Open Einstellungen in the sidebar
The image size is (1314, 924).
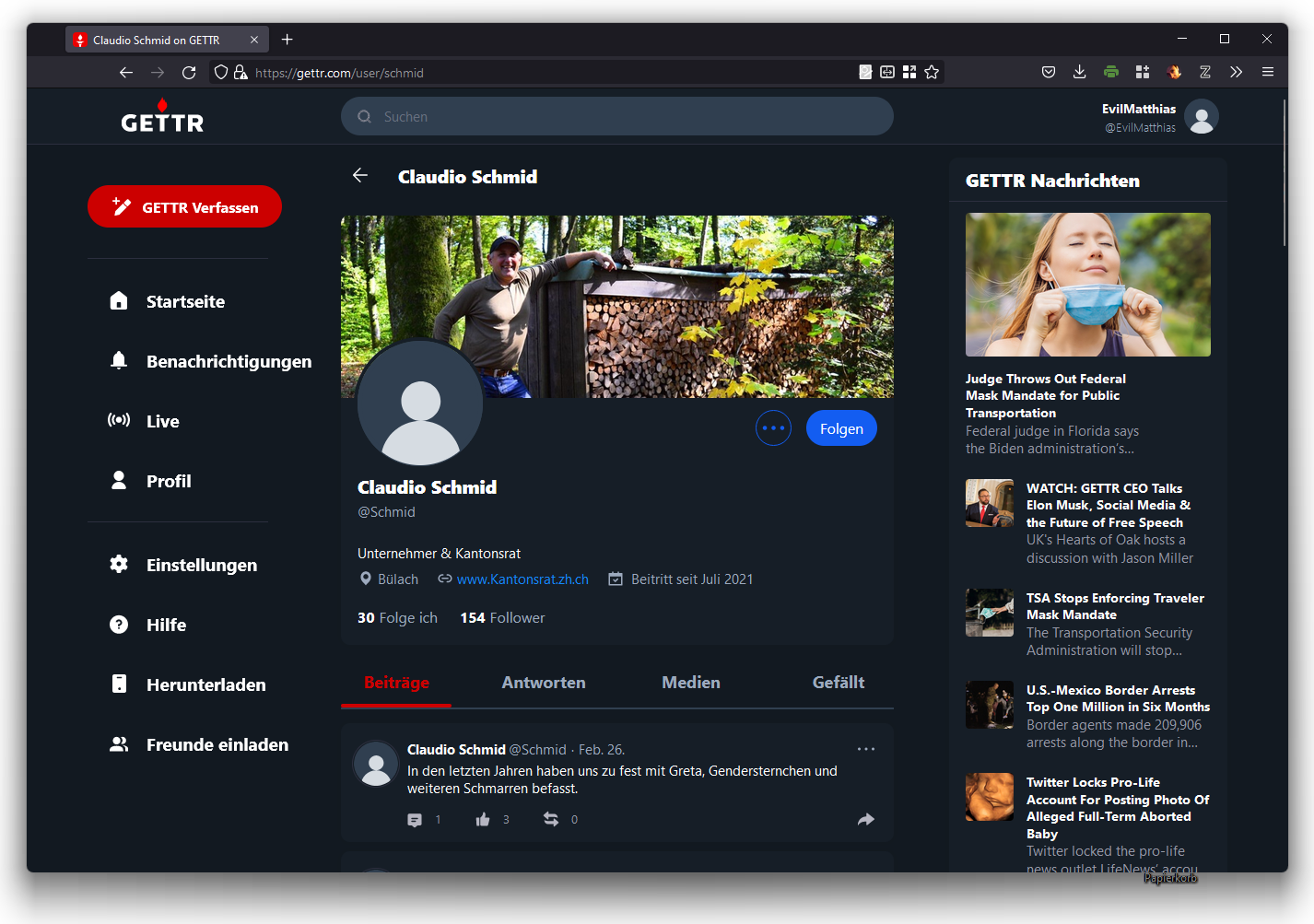pos(183,565)
